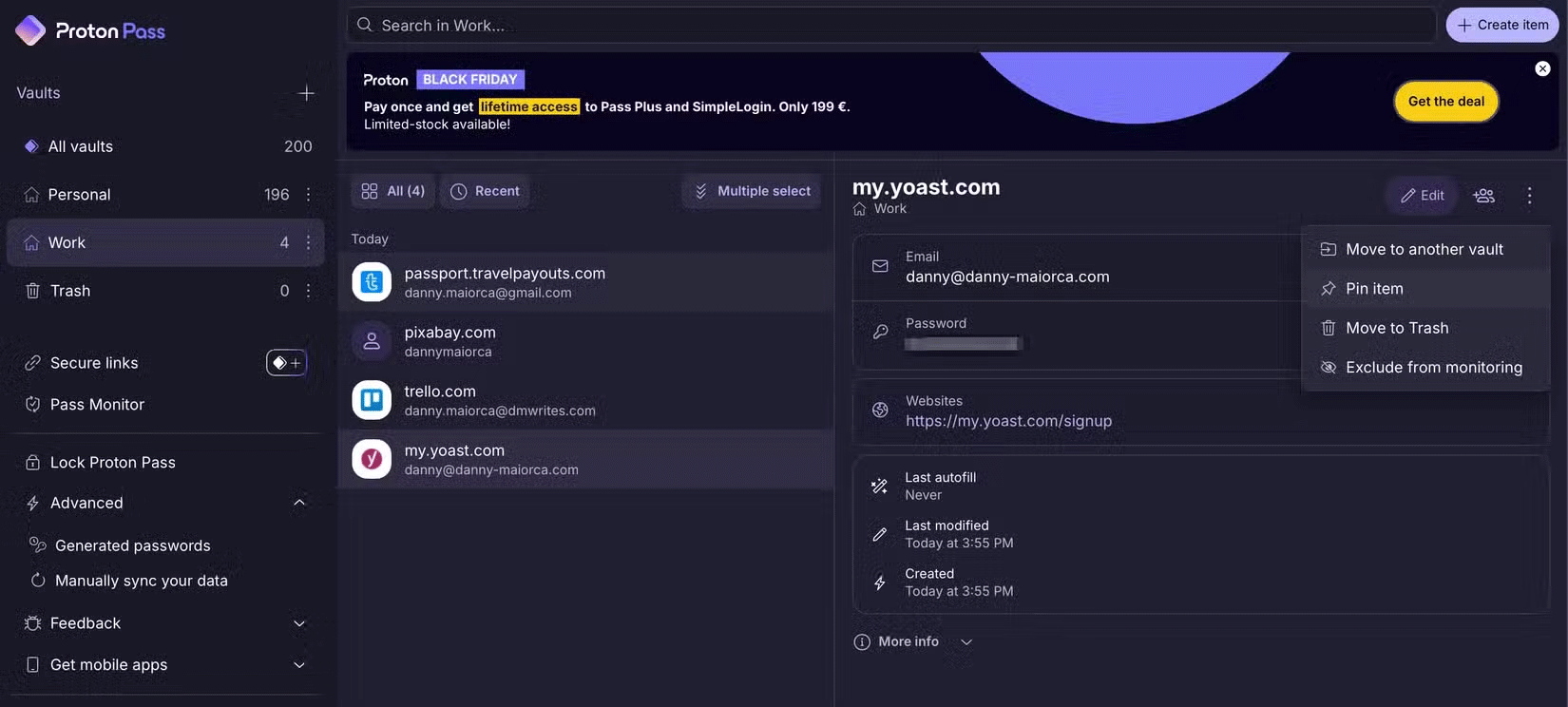The width and height of the screenshot is (1568, 707).
Task: Focus the Search in Work field
Action: (x=893, y=26)
